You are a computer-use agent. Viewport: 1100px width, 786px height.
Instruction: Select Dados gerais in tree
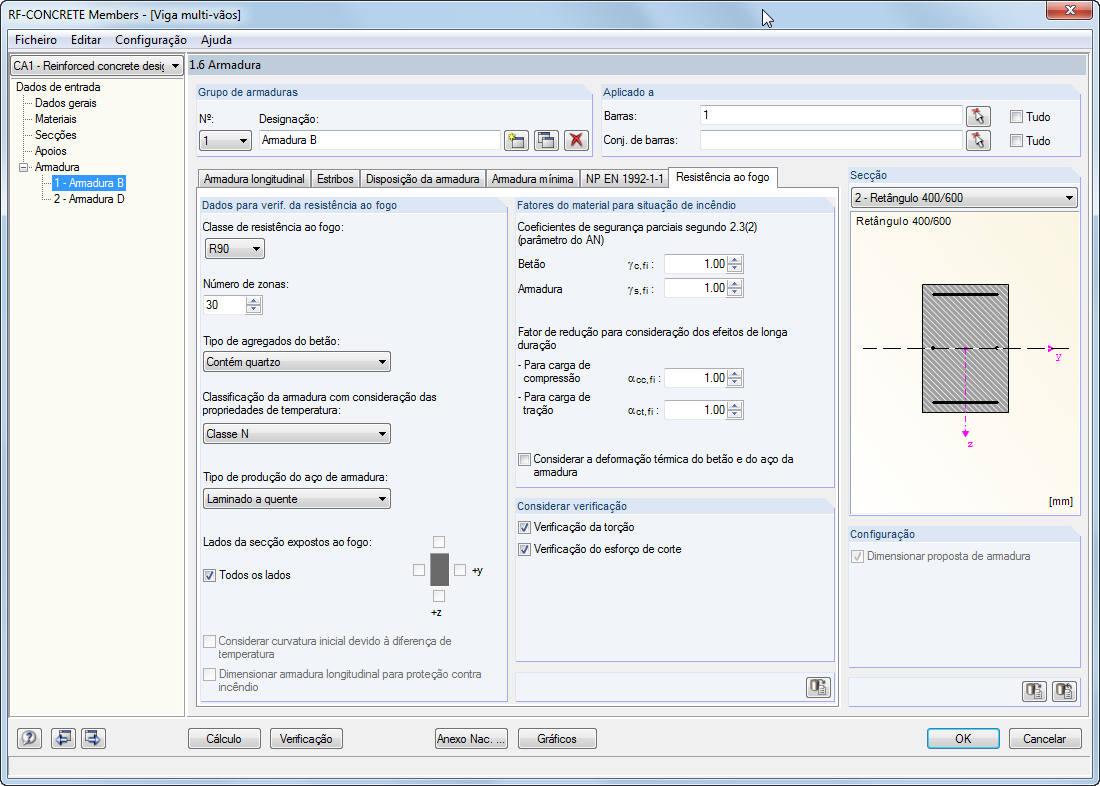tap(66, 103)
